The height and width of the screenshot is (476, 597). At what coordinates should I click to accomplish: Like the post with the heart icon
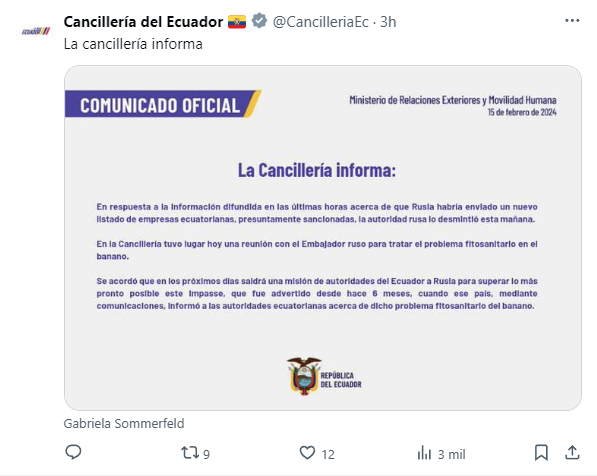pos(307,453)
